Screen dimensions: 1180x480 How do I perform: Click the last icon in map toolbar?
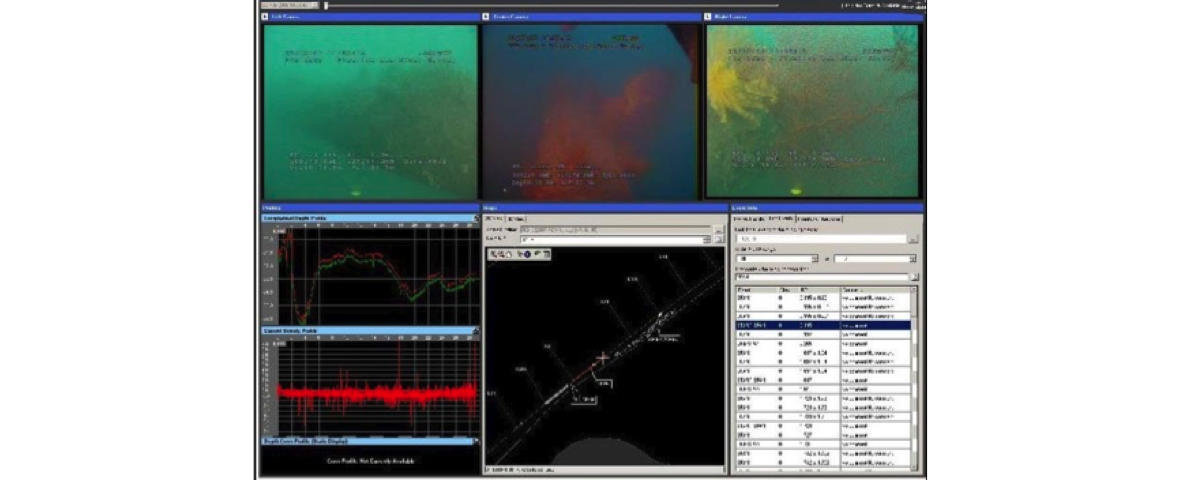point(547,255)
